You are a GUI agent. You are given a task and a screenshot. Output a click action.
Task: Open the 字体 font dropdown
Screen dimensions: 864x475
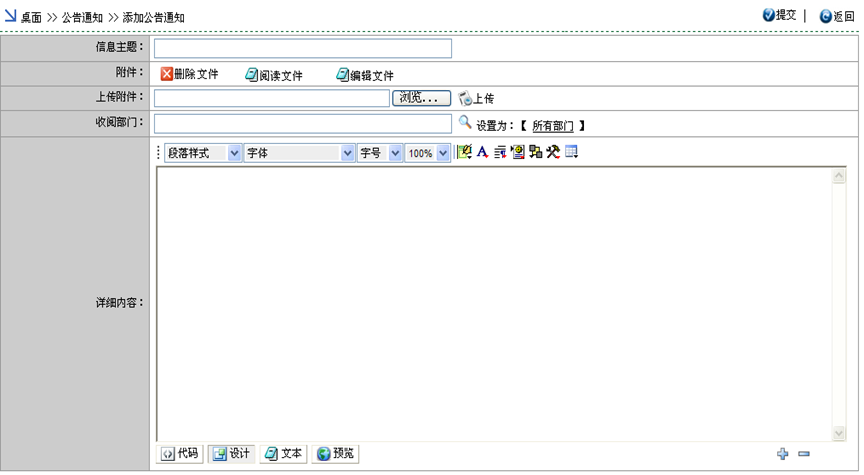click(299, 153)
